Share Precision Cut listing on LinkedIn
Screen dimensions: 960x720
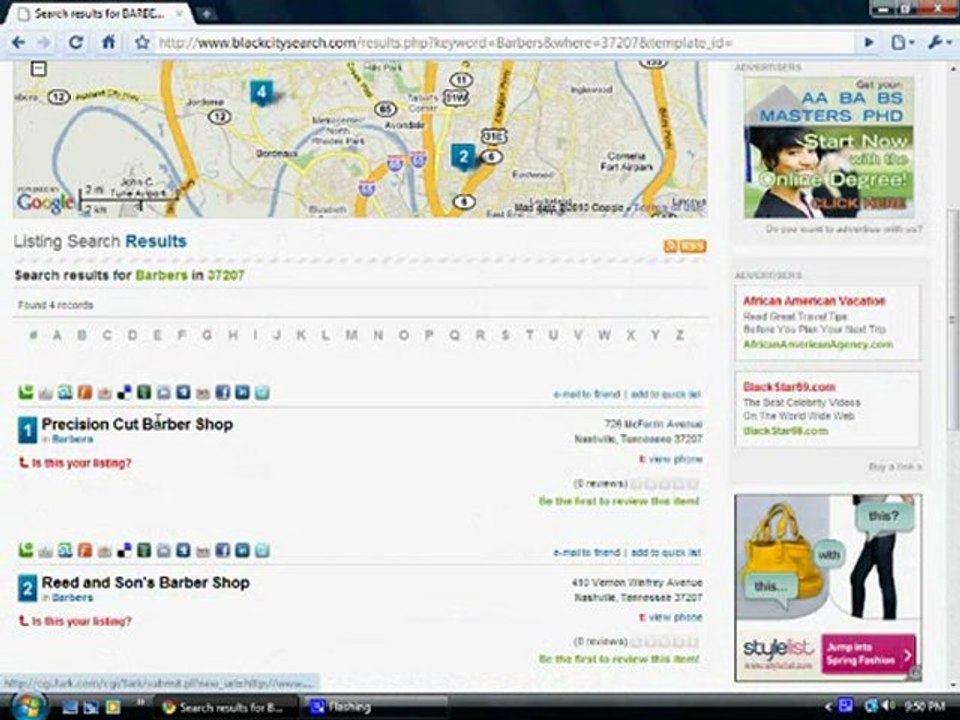click(242, 392)
